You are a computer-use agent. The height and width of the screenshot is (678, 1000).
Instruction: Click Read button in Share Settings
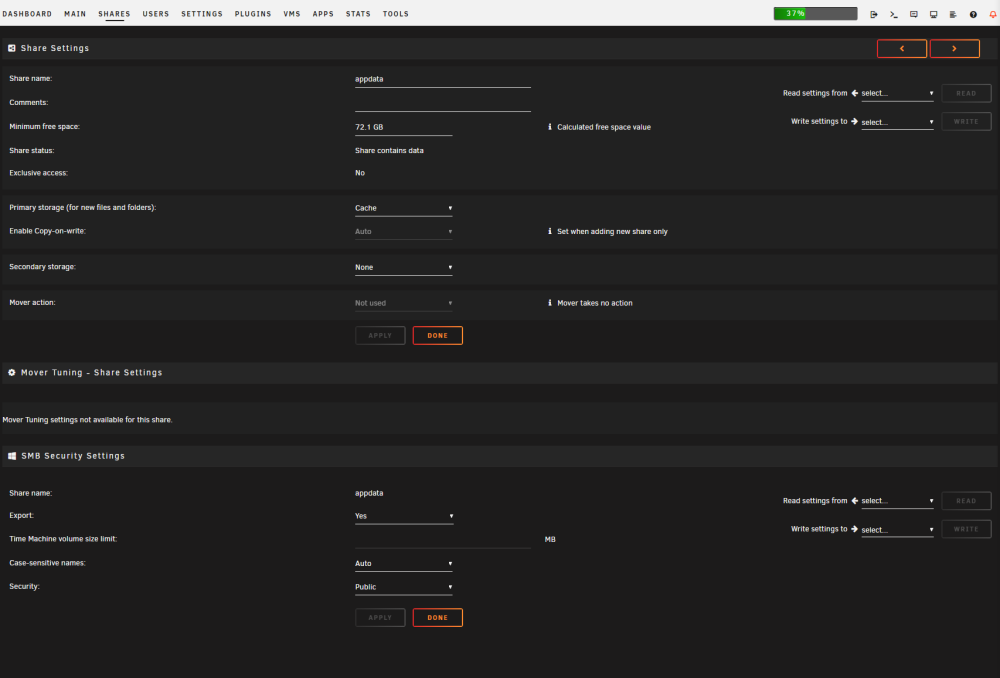tap(966, 93)
